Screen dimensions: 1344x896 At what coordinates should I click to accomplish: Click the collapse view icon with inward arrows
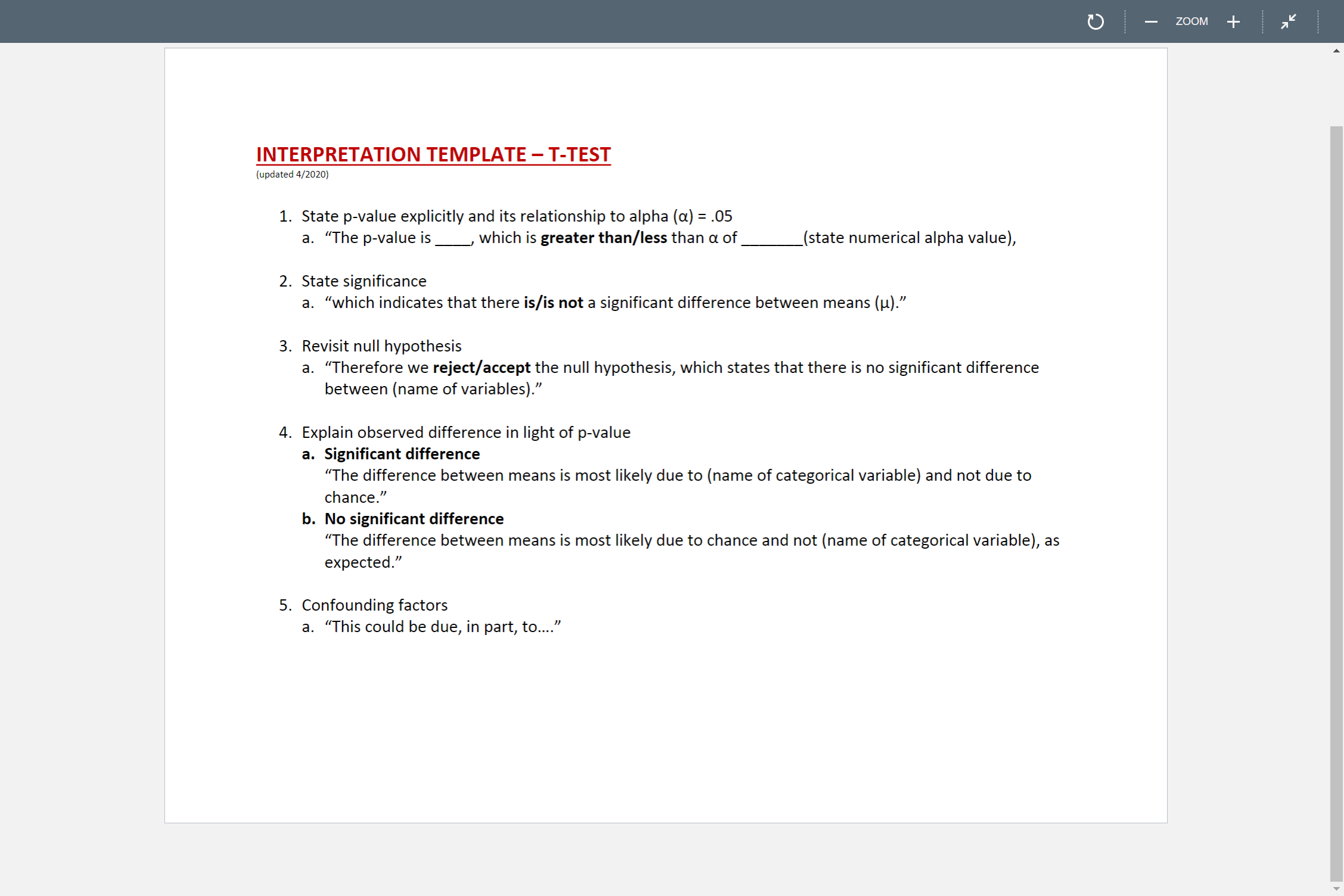click(1287, 21)
